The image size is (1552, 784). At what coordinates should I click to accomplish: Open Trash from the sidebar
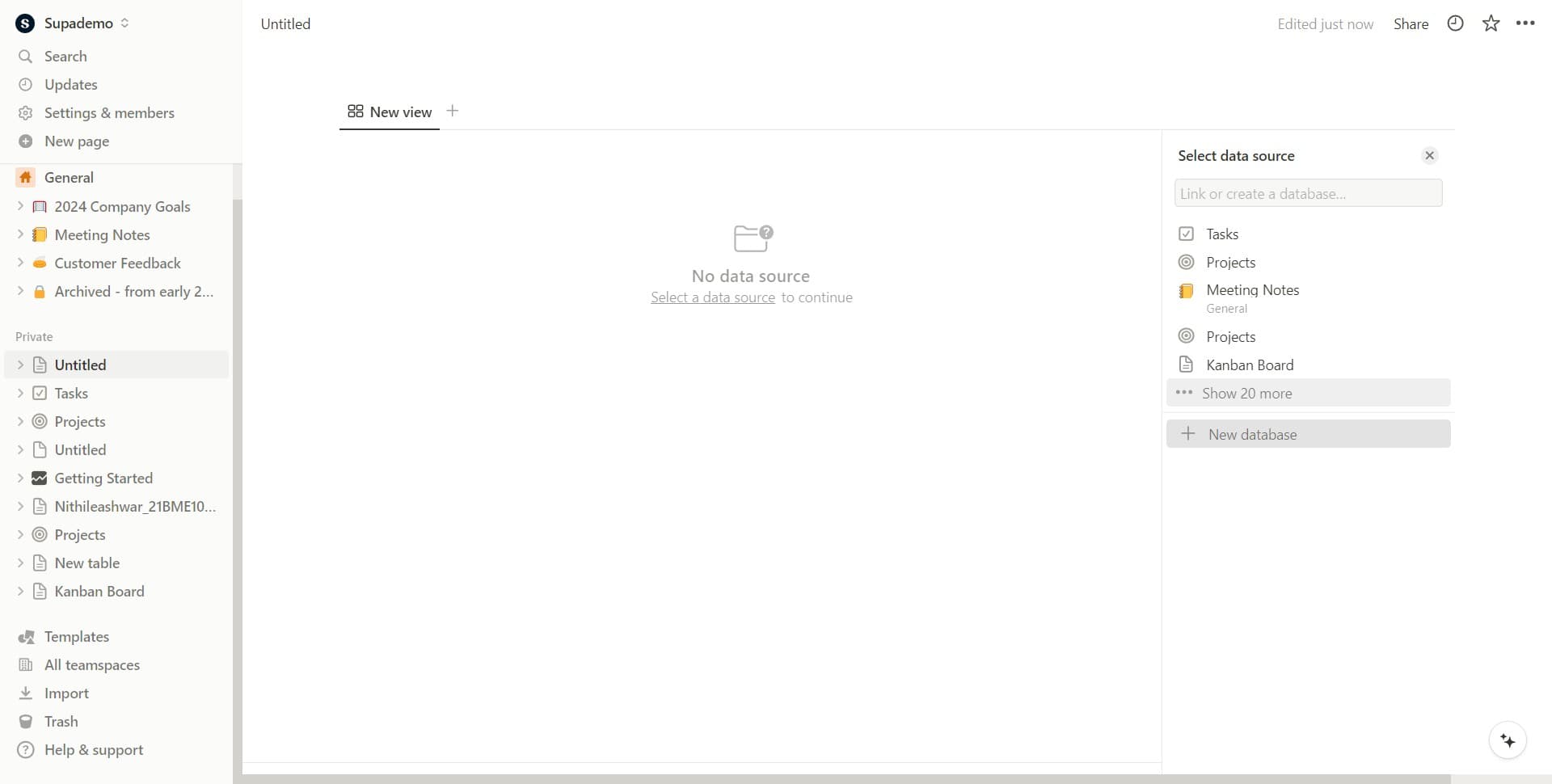point(60,721)
